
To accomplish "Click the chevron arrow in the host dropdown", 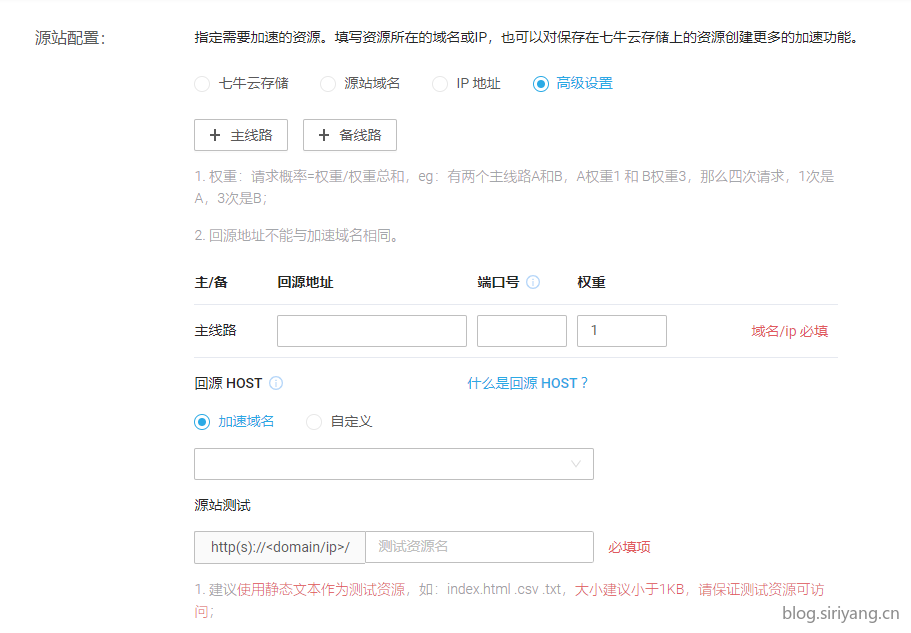I will (576, 464).
